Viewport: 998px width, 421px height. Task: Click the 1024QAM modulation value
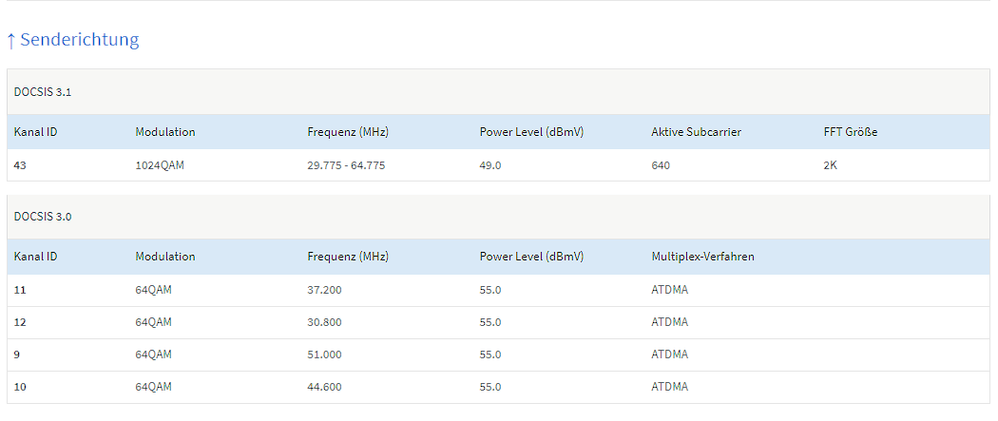point(160,165)
